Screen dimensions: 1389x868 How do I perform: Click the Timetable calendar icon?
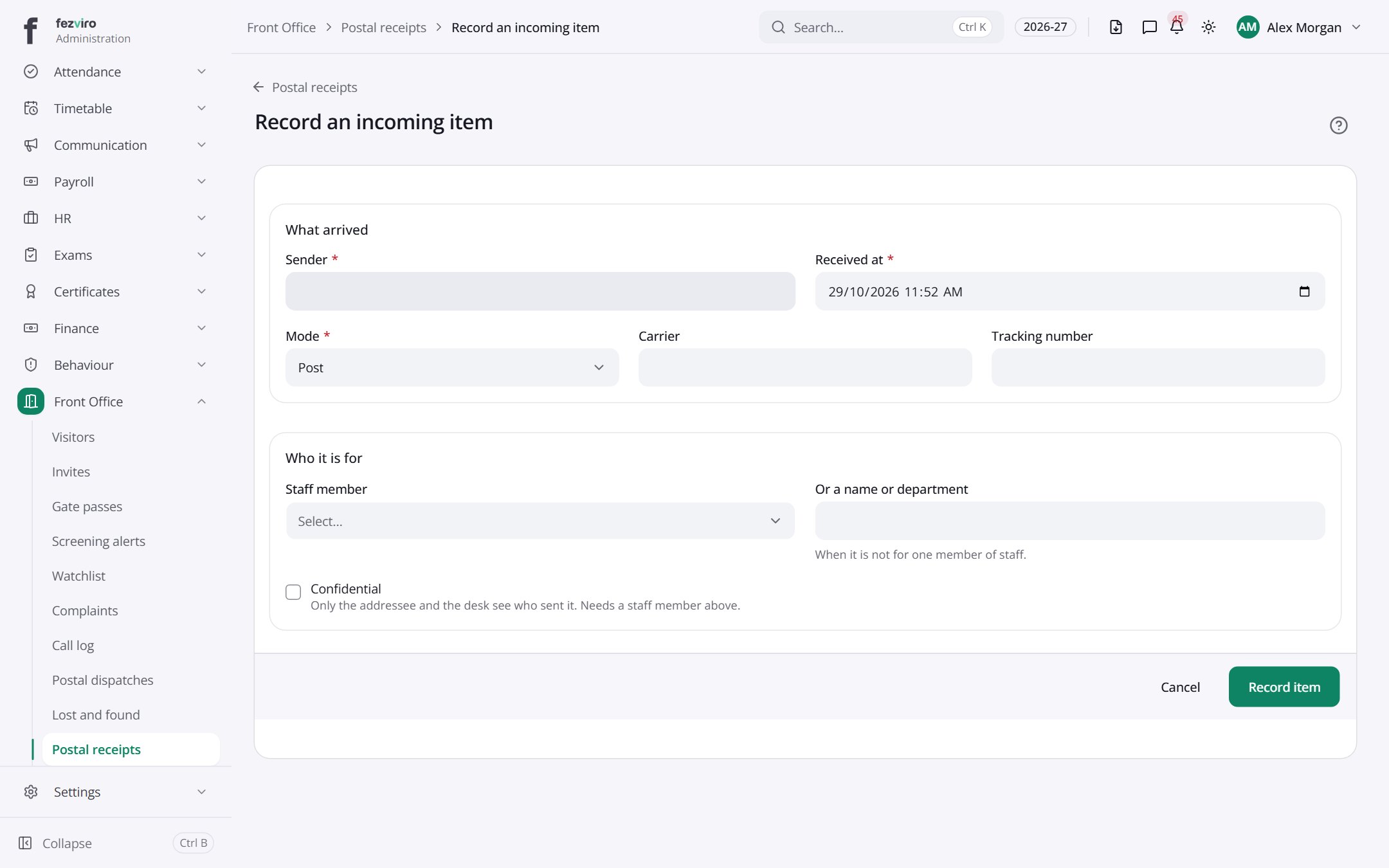(31, 108)
